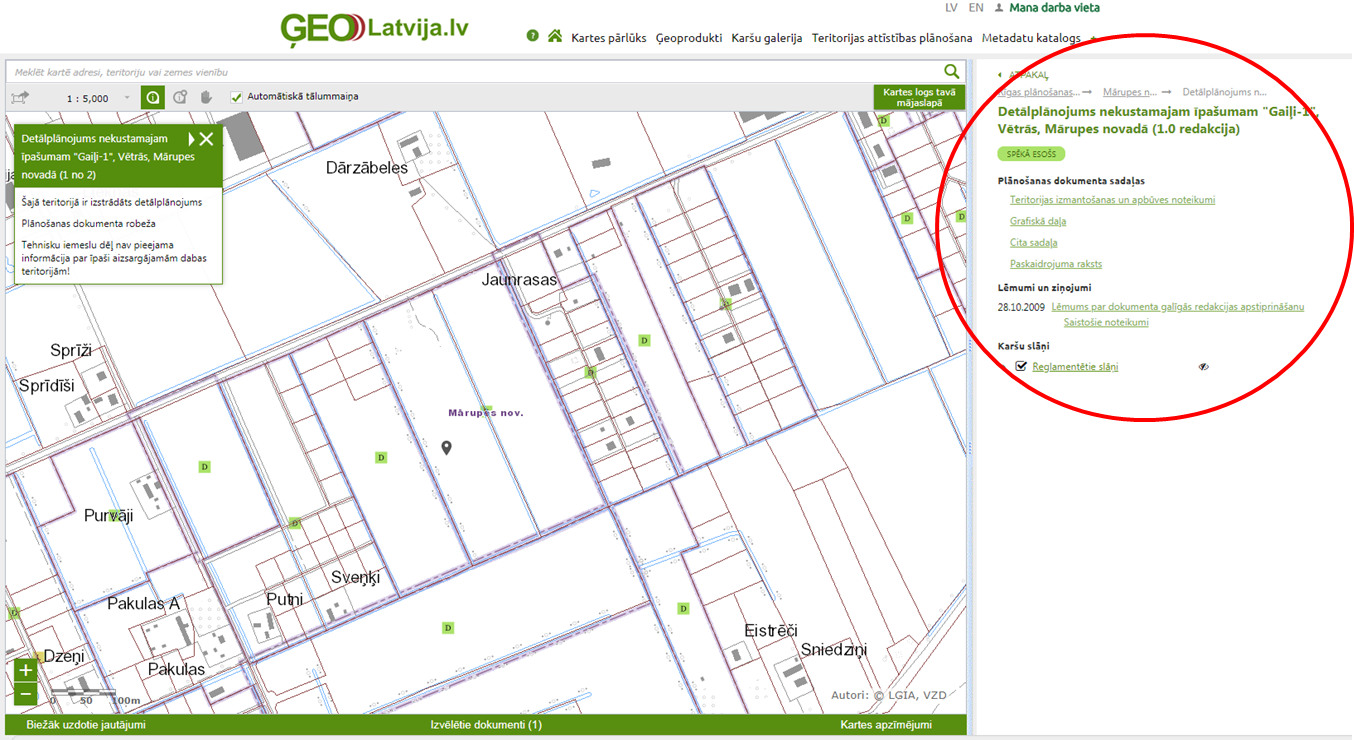Open Izvēlētie dokumenti (1) footer tab
Image resolution: width=1354 pixels, height=740 pixels.
coord(486,725)
